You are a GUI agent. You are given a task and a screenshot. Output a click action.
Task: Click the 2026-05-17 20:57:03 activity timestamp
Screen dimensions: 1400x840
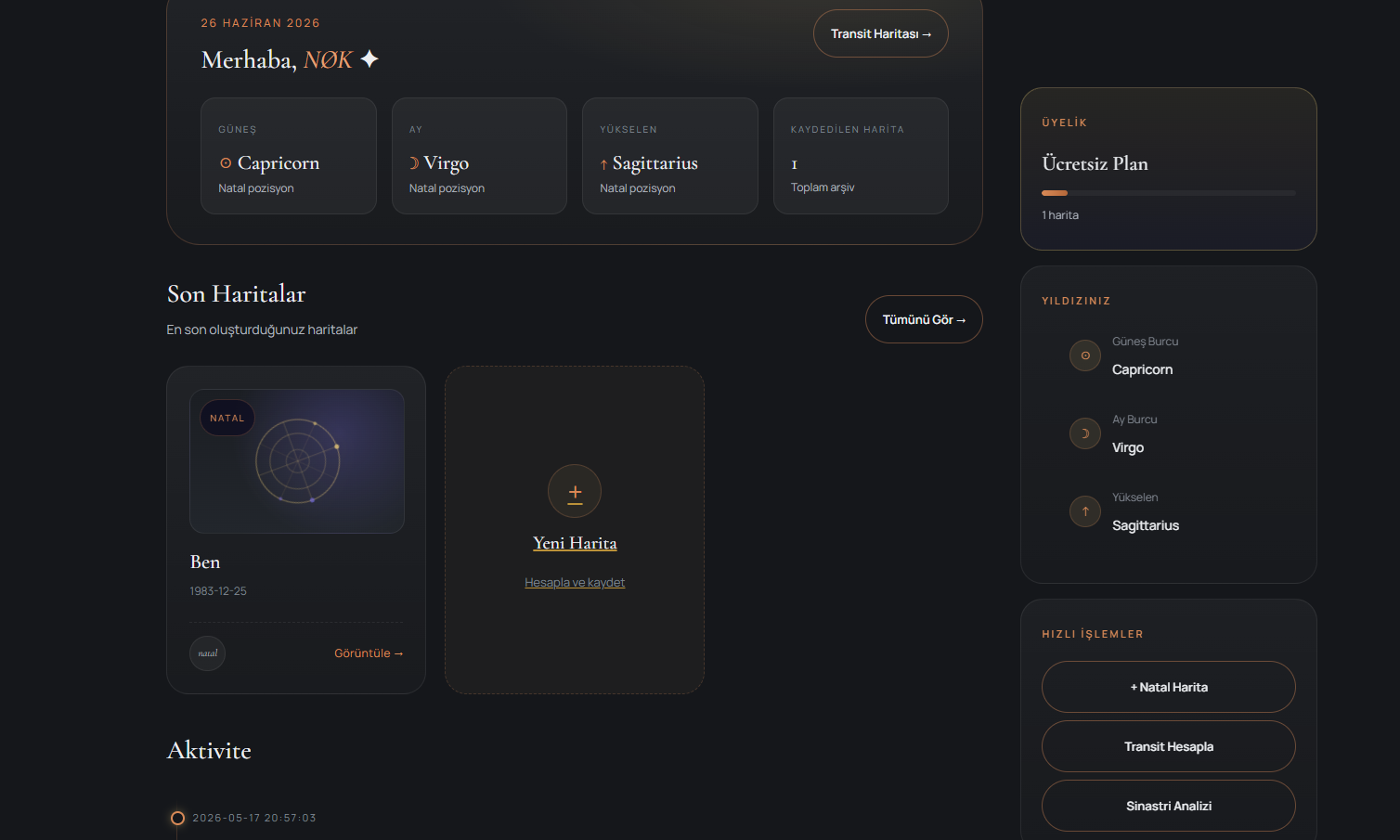tap(254, 818)
